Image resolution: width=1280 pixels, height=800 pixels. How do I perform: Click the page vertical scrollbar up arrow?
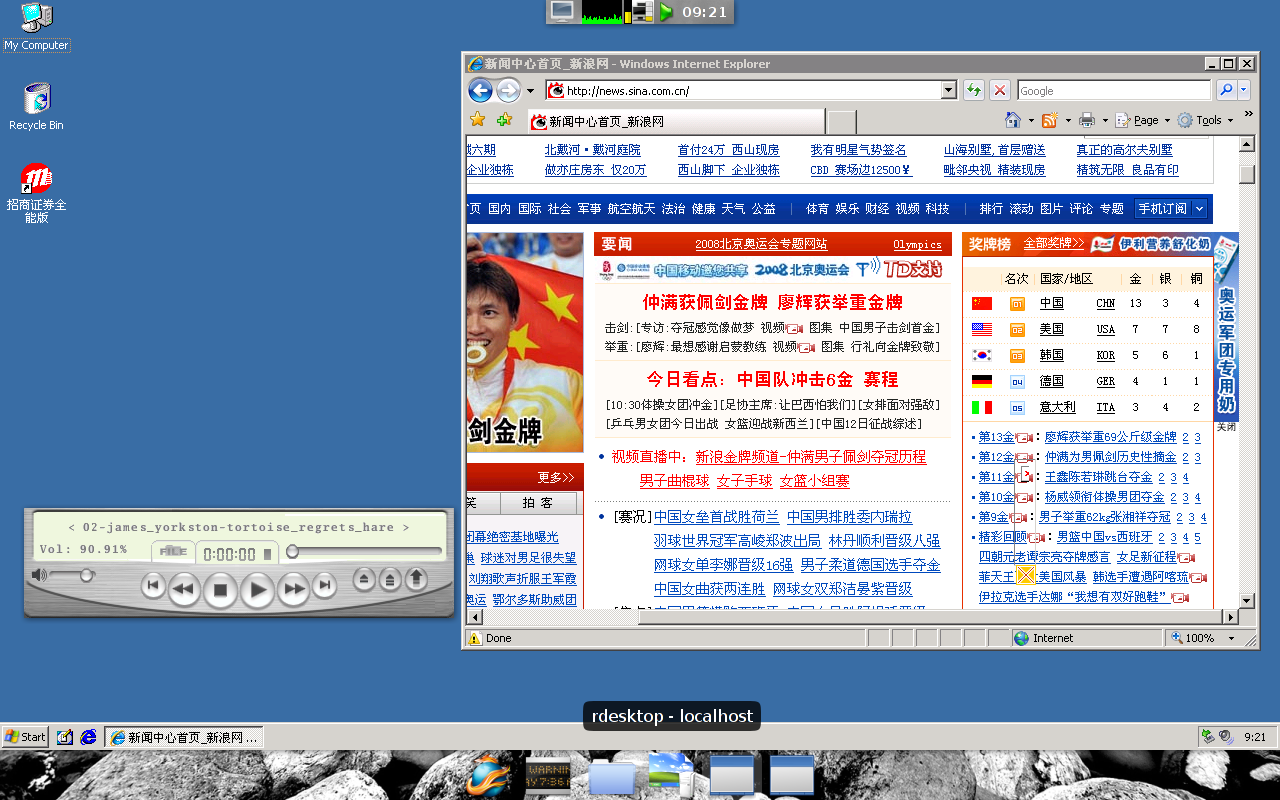tap(1246, 145)
